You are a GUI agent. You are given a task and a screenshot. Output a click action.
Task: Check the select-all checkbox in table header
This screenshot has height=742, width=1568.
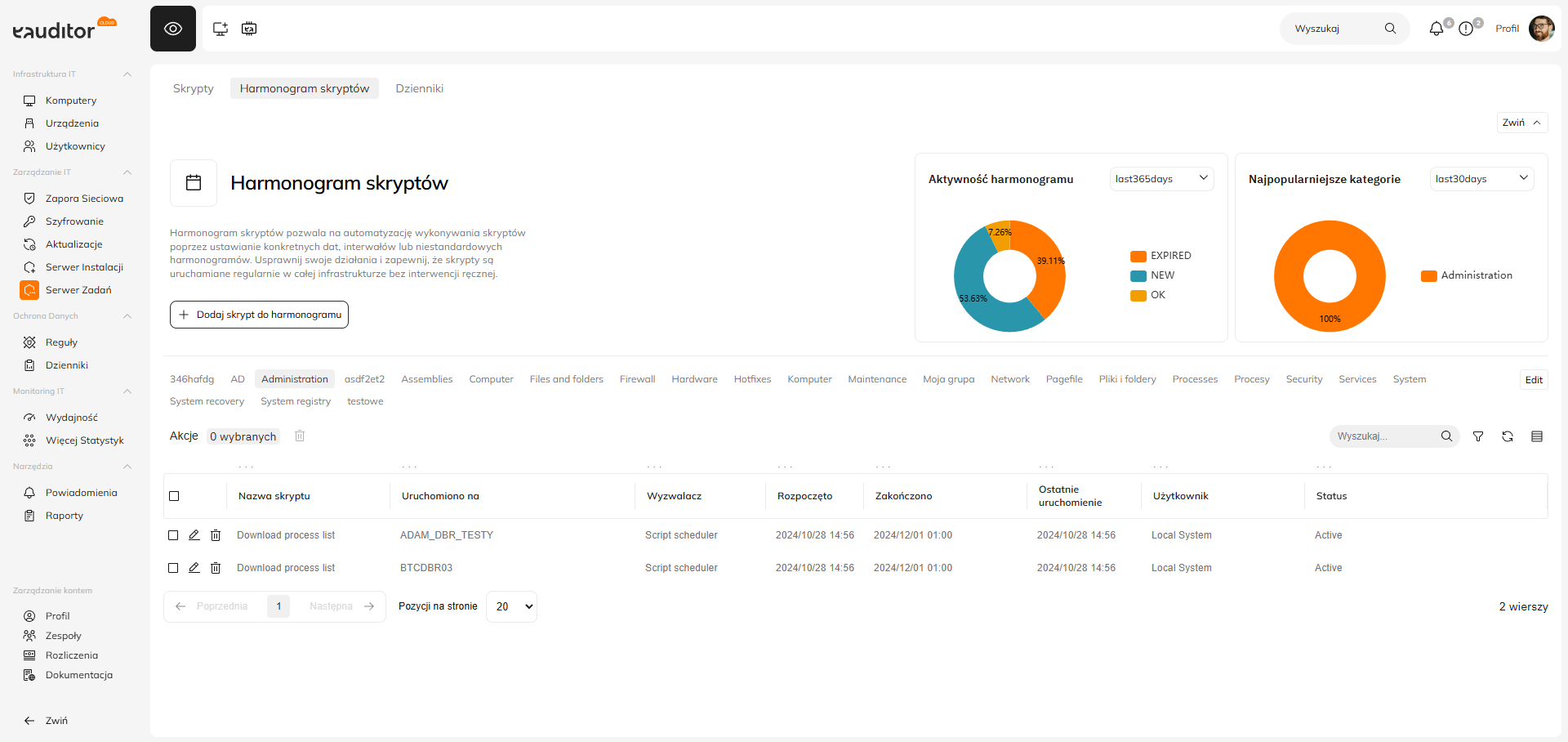(x=174, y=496)
